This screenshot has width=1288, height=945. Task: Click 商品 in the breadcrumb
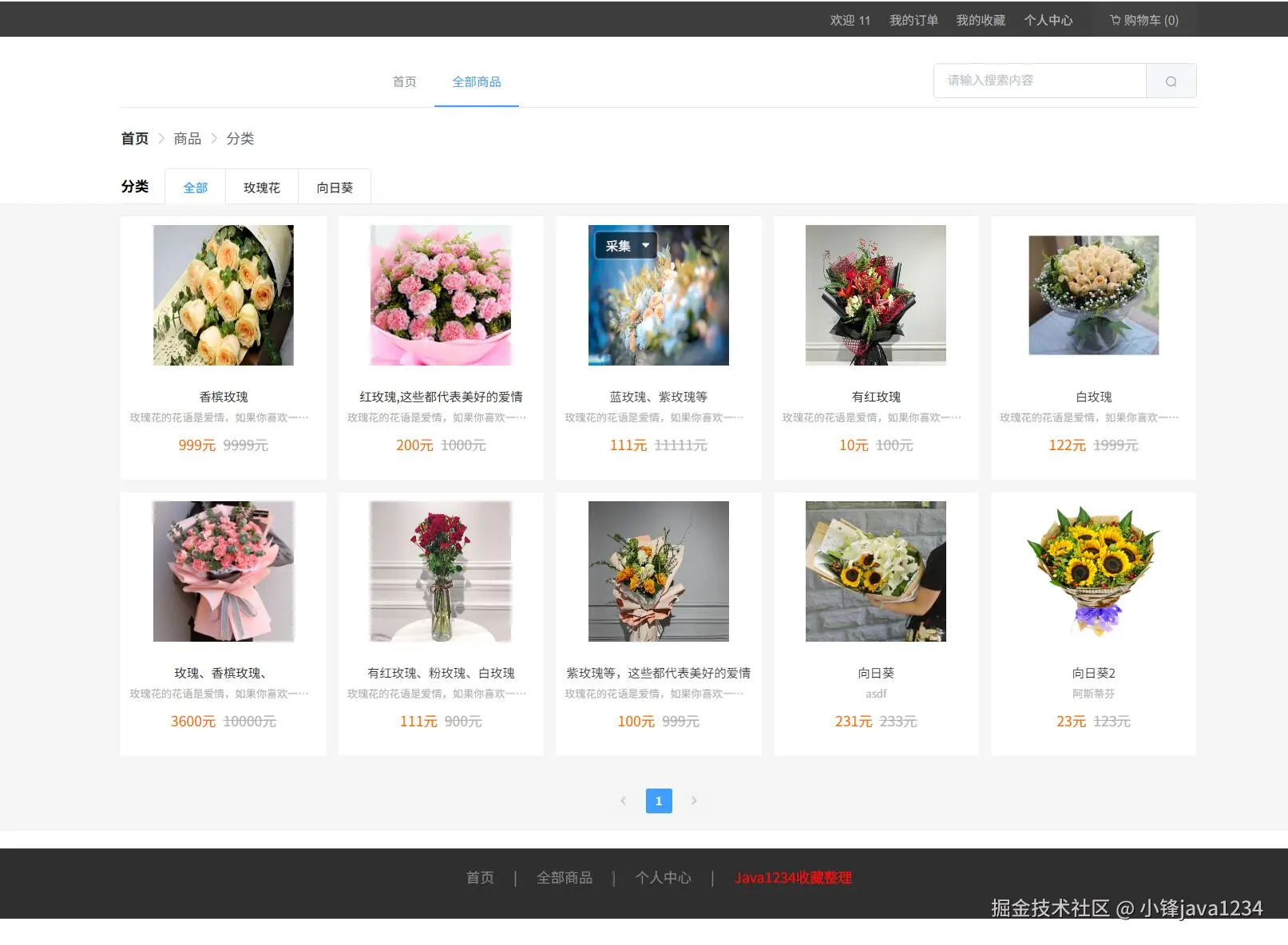188,139
